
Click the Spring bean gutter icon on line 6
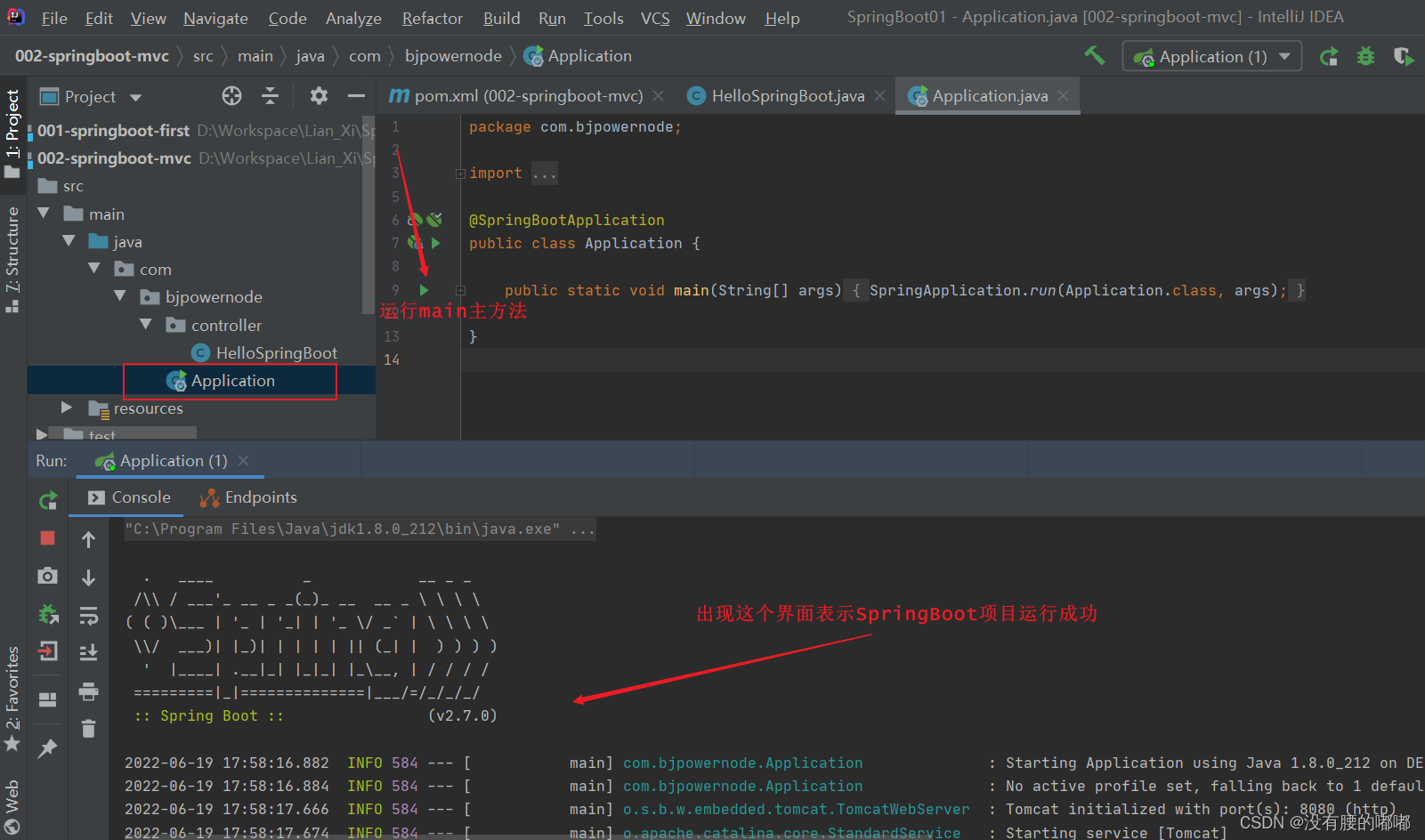coord(433,219)
